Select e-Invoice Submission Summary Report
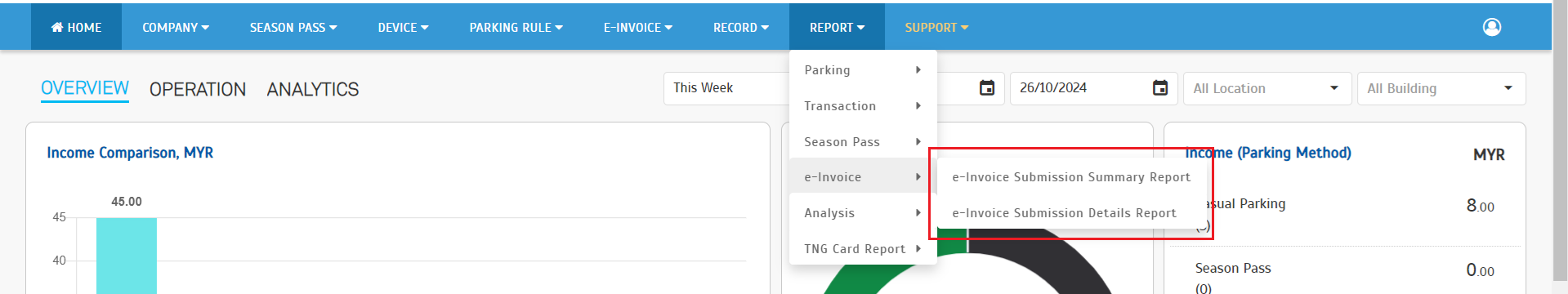Screen dimensions: 1568x294 point(1071,177)
